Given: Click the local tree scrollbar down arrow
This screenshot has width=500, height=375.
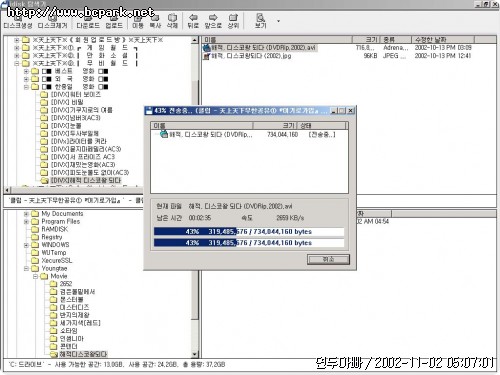Looking at the screenshot, I should [195, 354].
